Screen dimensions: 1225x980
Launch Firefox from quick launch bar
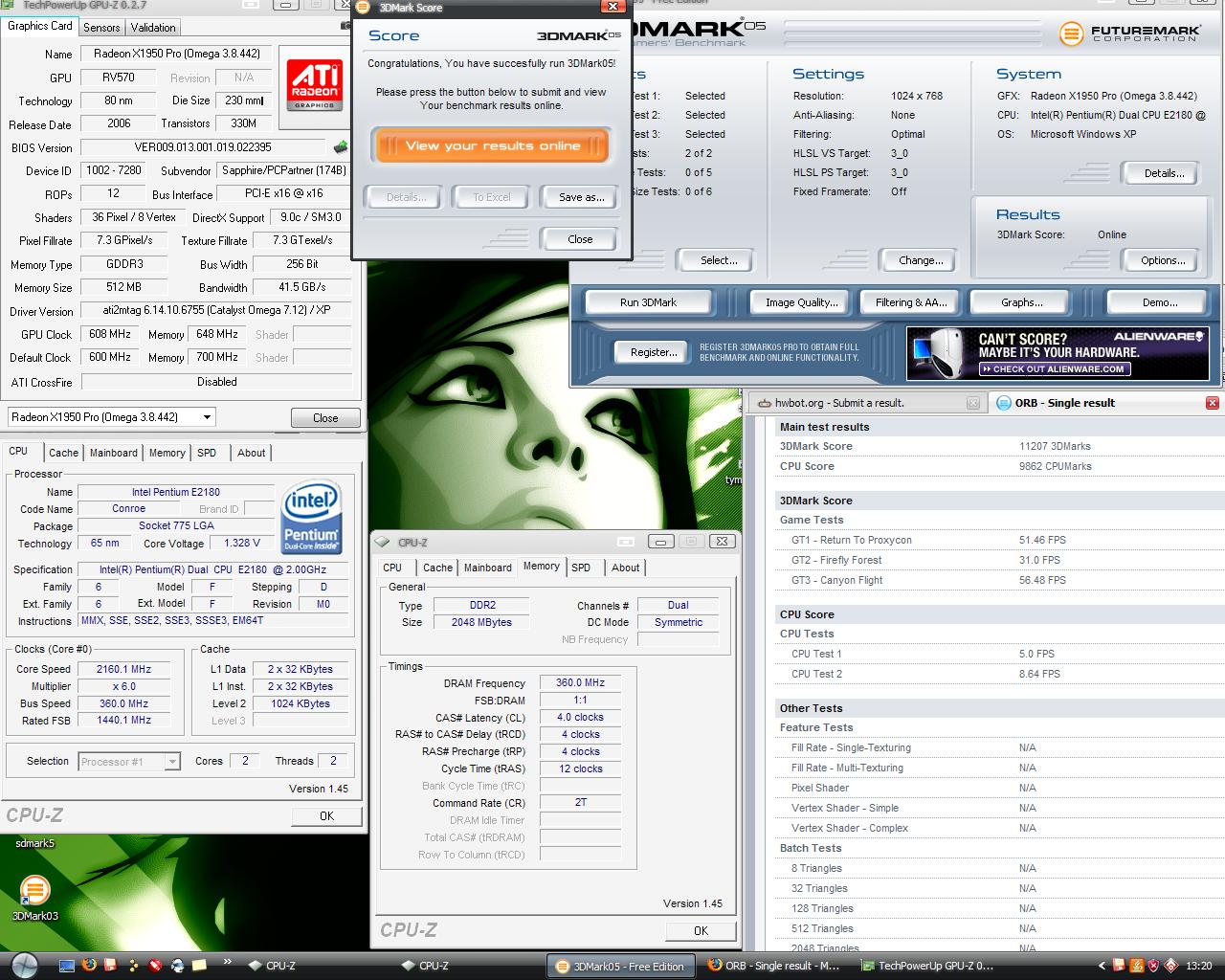(89, 966)
